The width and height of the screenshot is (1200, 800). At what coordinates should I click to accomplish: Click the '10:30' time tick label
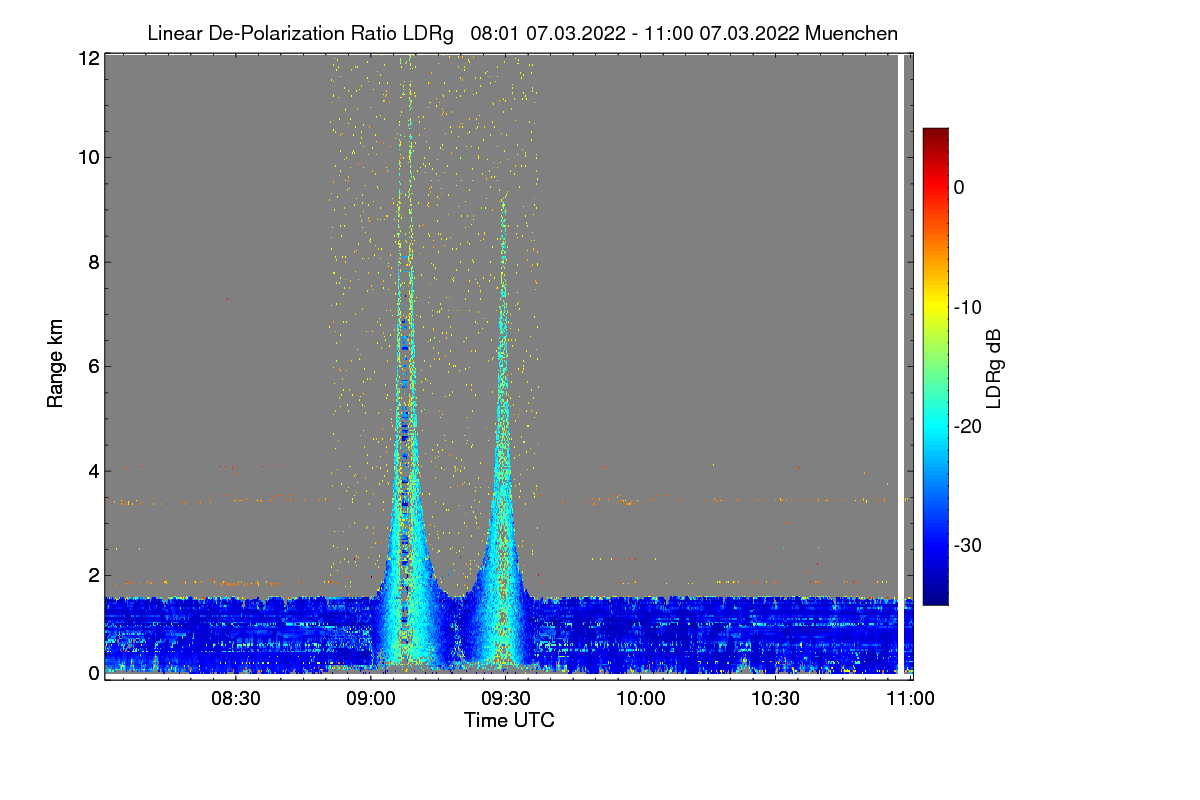coord(776,699)
